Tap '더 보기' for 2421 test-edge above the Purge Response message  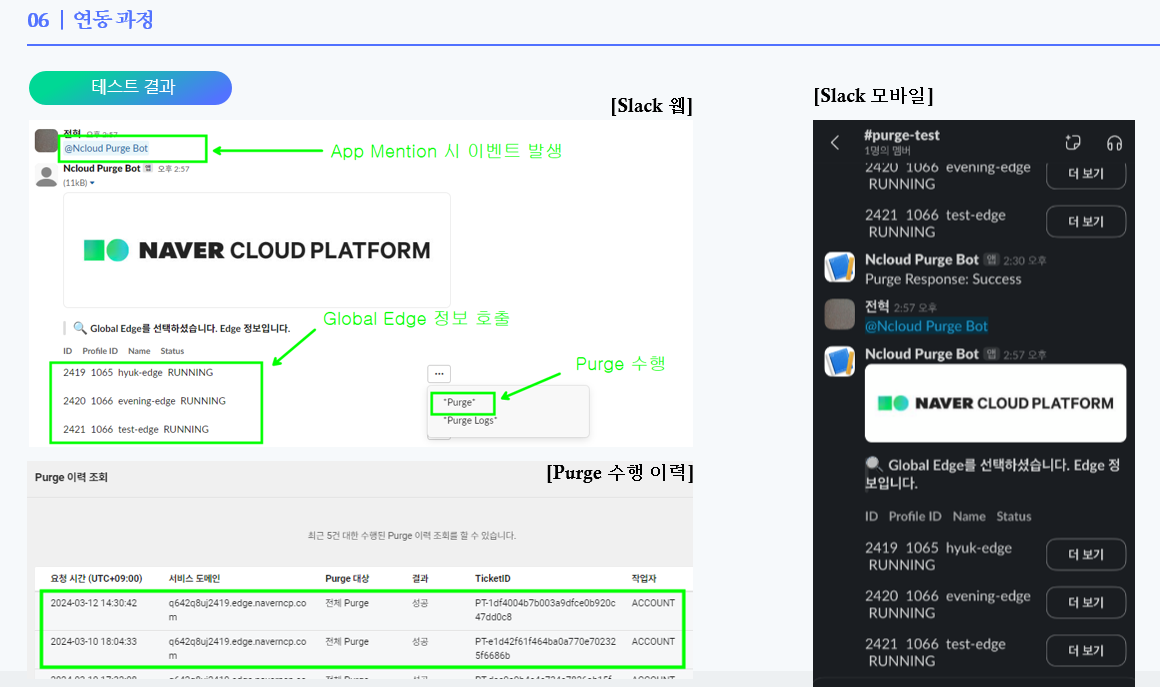(1086, 222)
